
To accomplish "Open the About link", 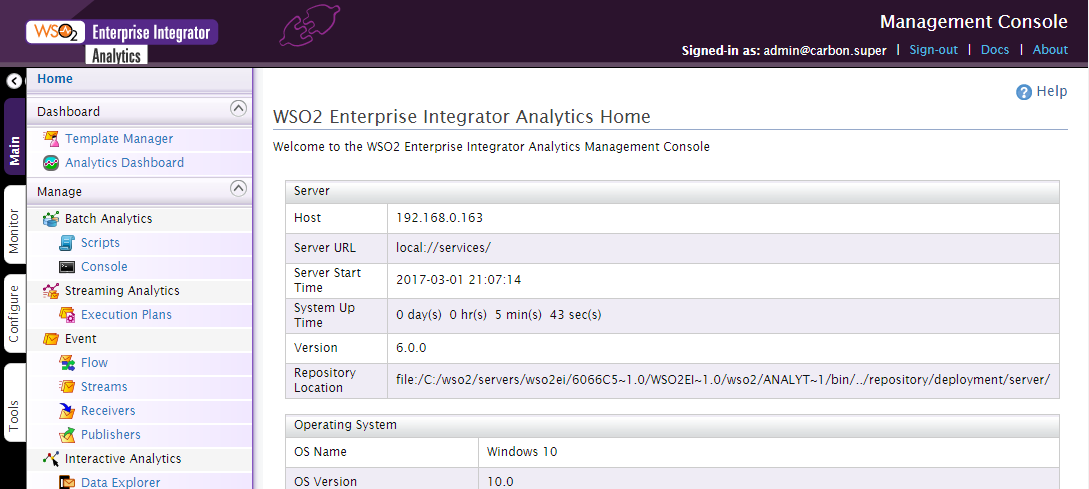I will pyautogui.click(x=1050, y=49).
